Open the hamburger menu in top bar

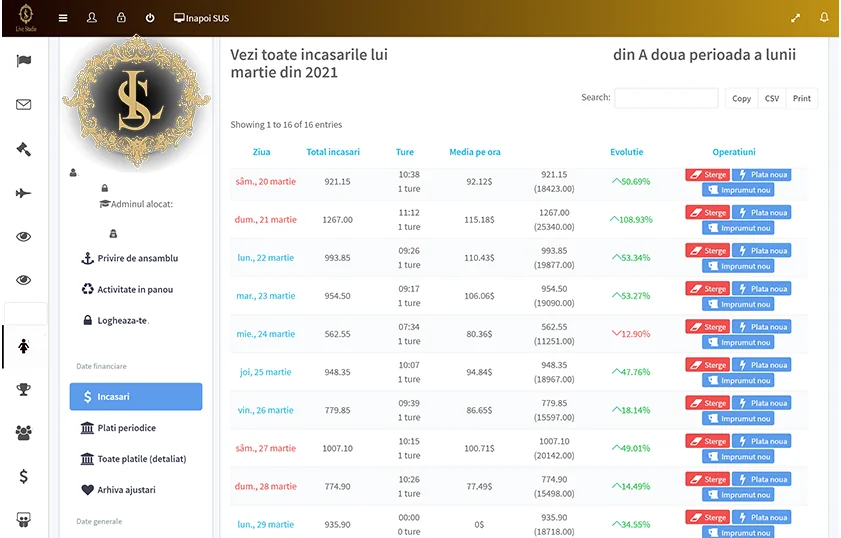click(x=64, y=18)
